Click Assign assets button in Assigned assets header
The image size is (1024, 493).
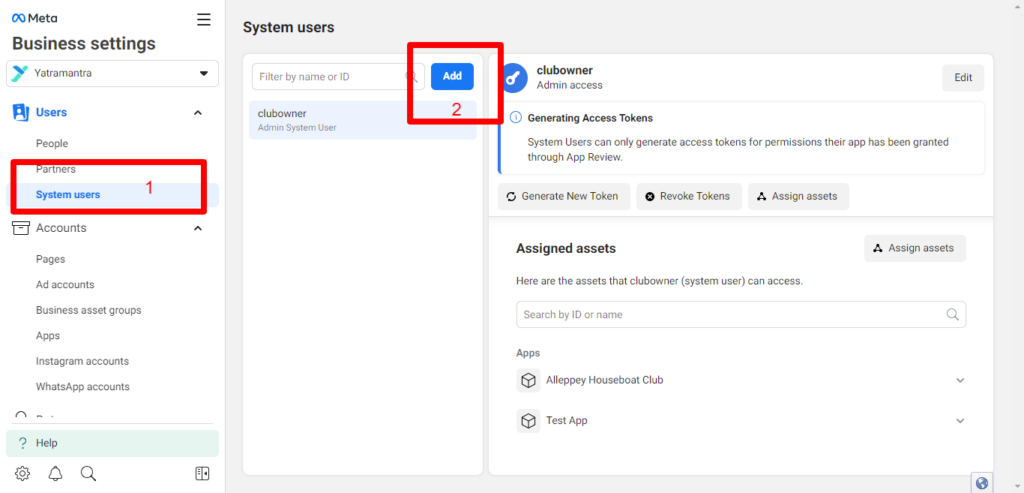[915, 248]
